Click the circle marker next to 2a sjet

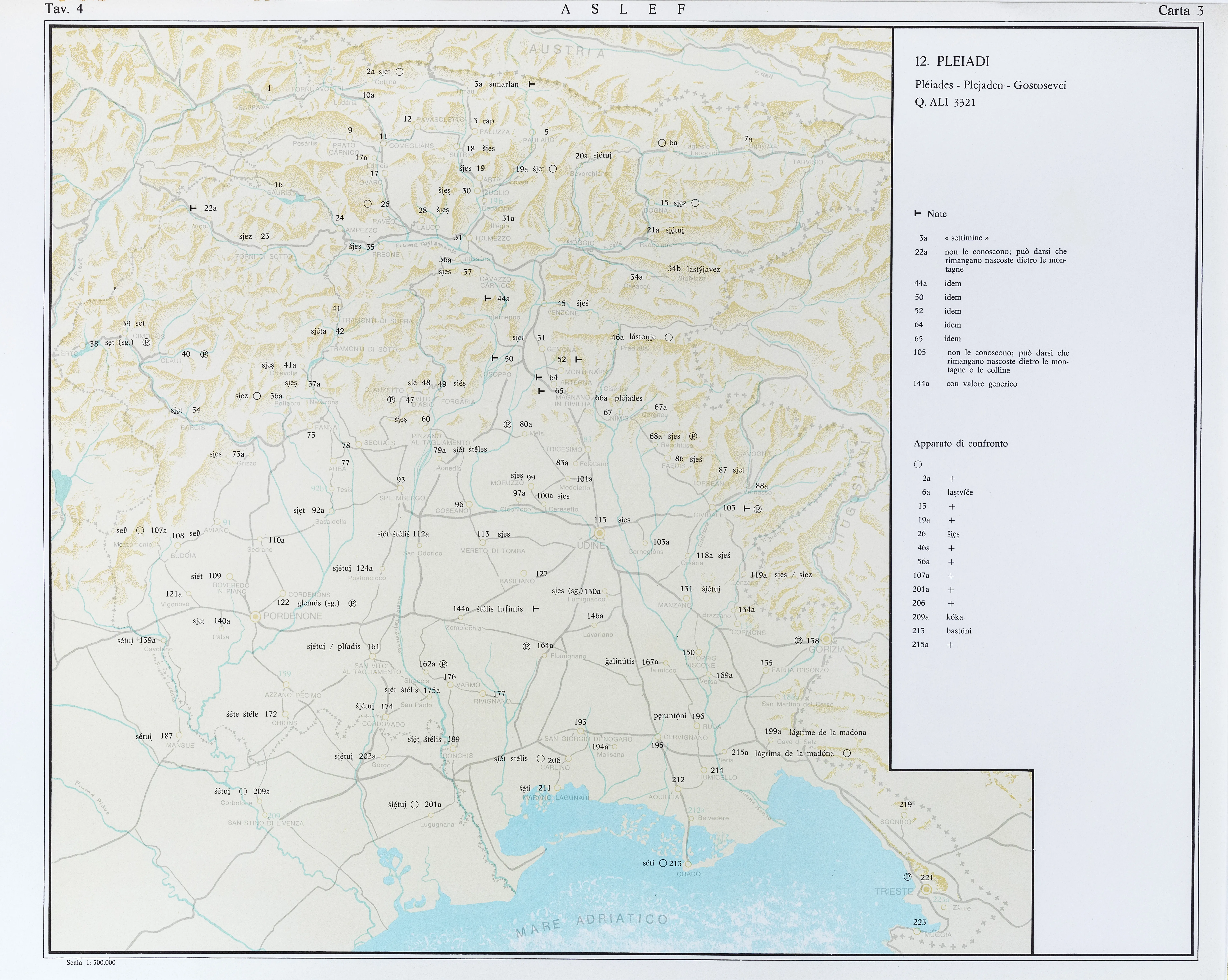pyautogui.click(x=399, y=72)
